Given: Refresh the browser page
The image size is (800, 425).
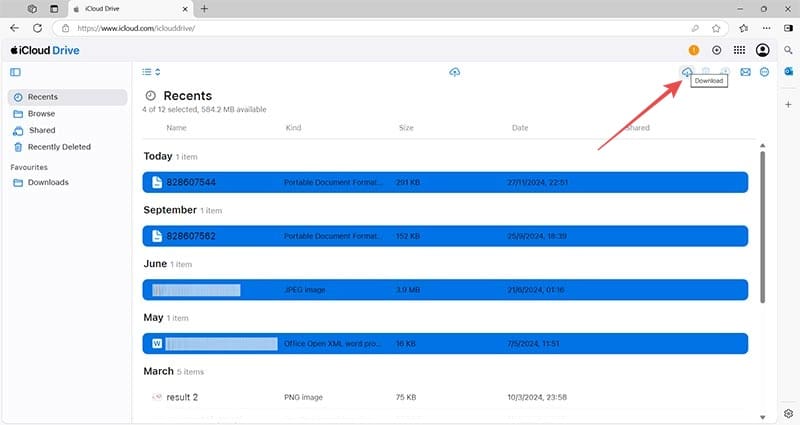Looking at the screenshot, I should 39,28.
